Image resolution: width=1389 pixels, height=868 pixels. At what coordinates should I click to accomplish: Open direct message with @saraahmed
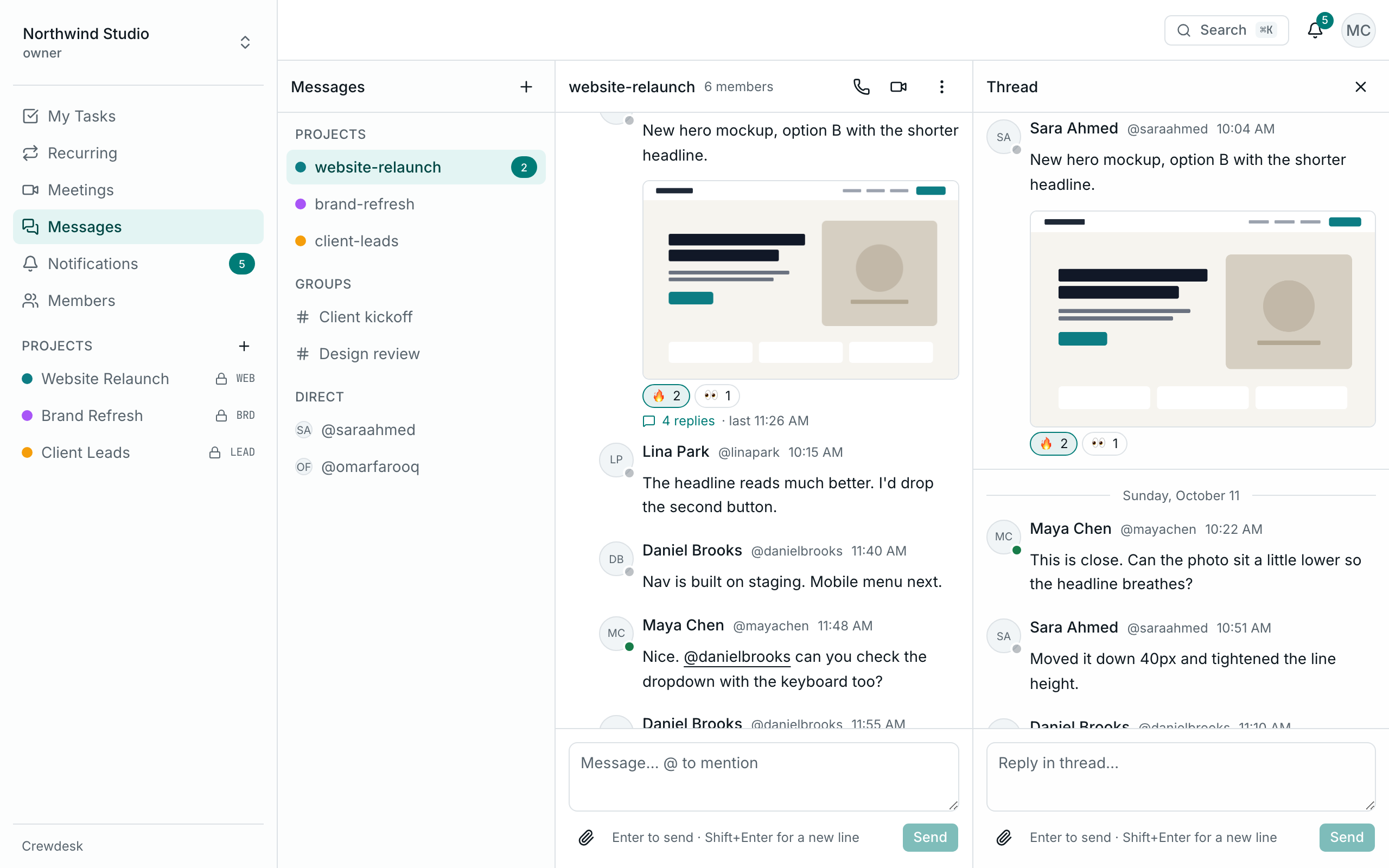pyautogui.click(x=416, y=430)
